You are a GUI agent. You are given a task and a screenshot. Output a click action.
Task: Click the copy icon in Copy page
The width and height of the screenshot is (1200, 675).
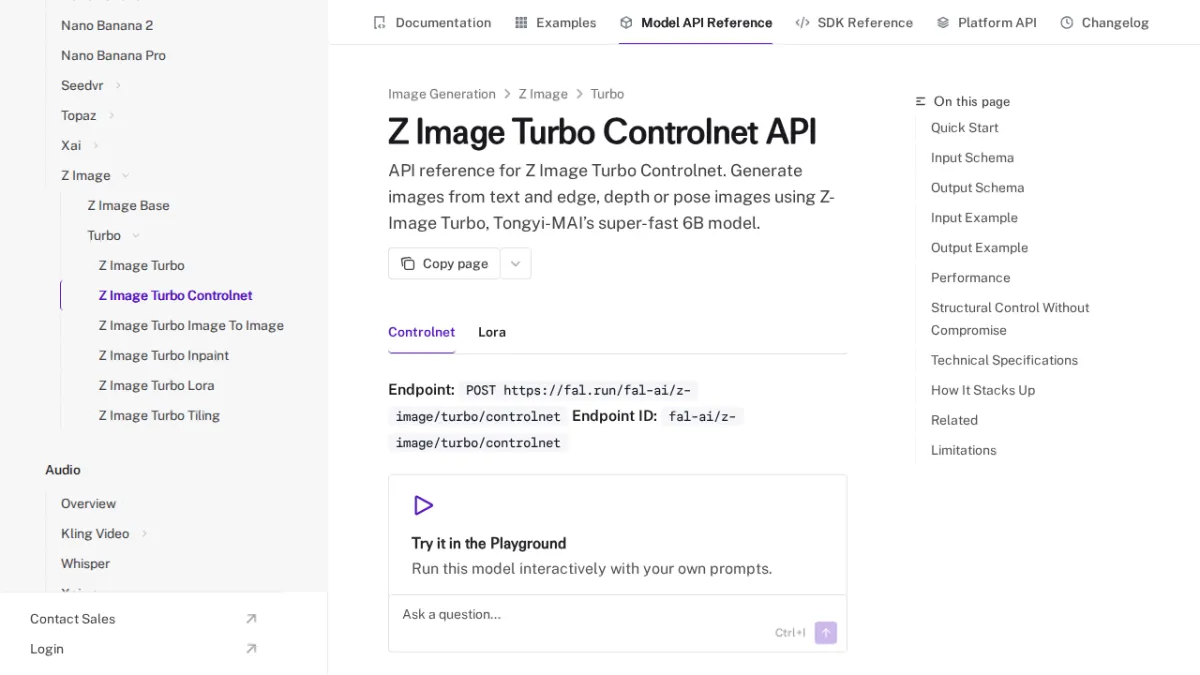click(408, 264)
